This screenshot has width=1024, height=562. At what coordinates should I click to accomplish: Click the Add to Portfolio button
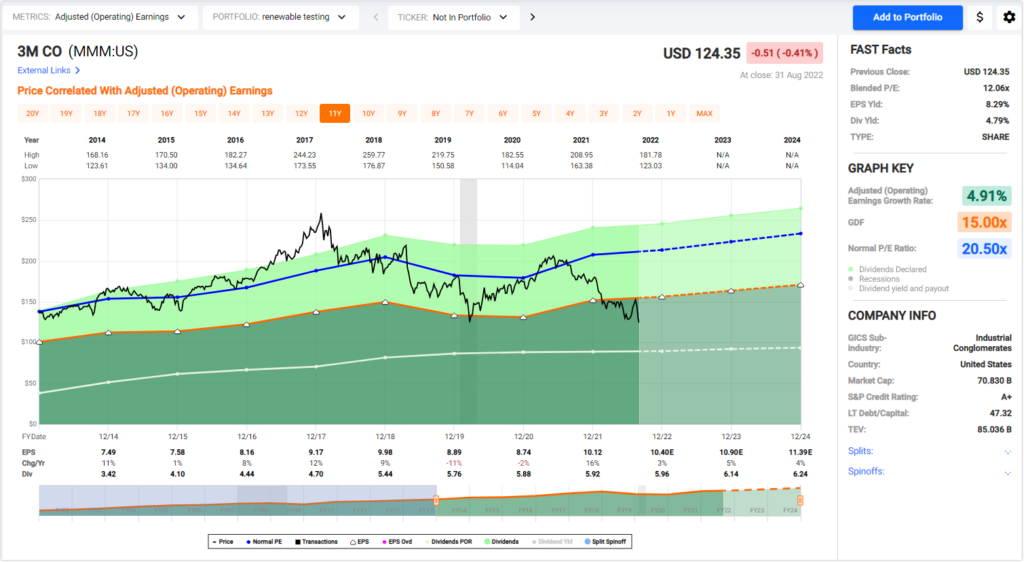(x=908, y=18)
